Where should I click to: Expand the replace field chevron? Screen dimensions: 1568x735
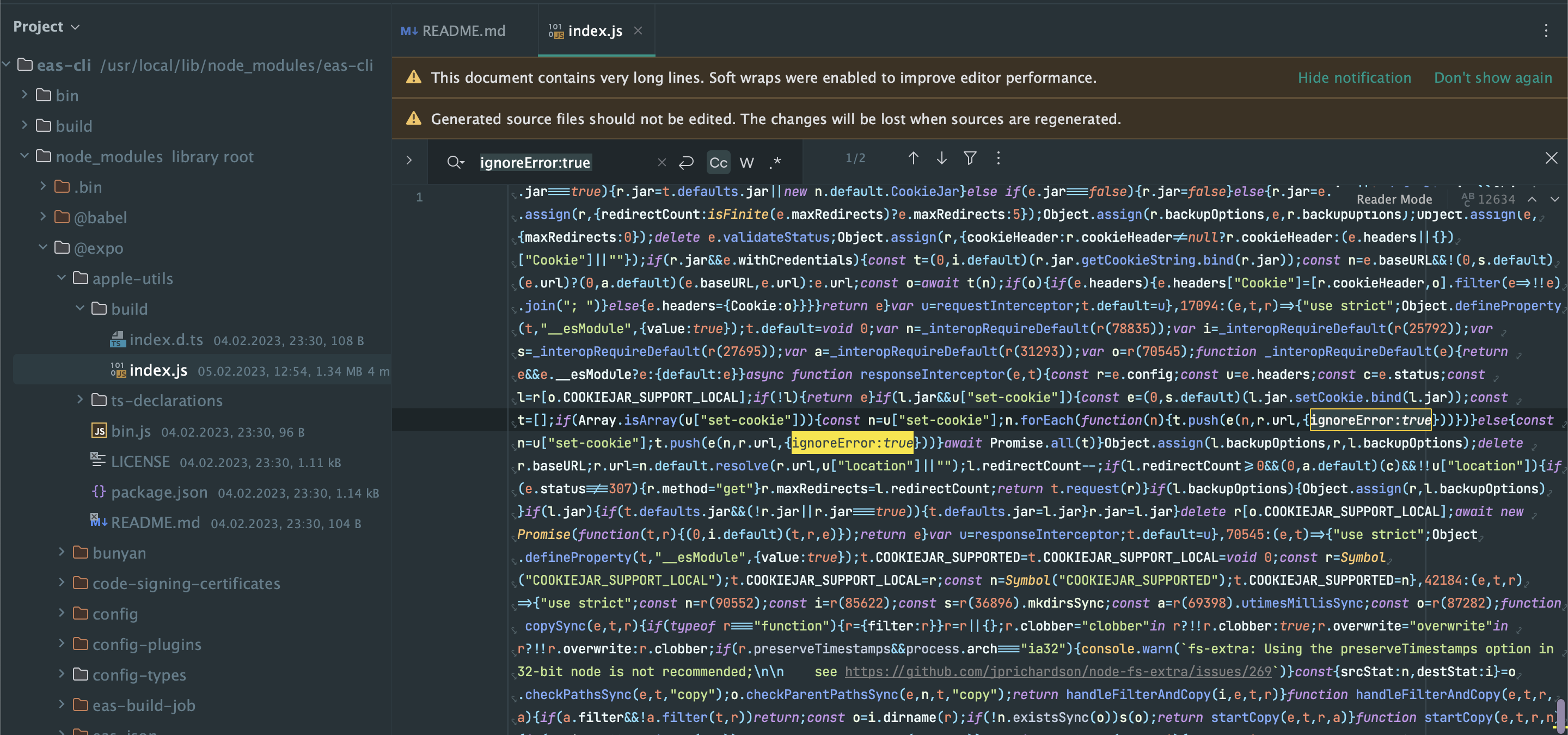coord(409,160)
